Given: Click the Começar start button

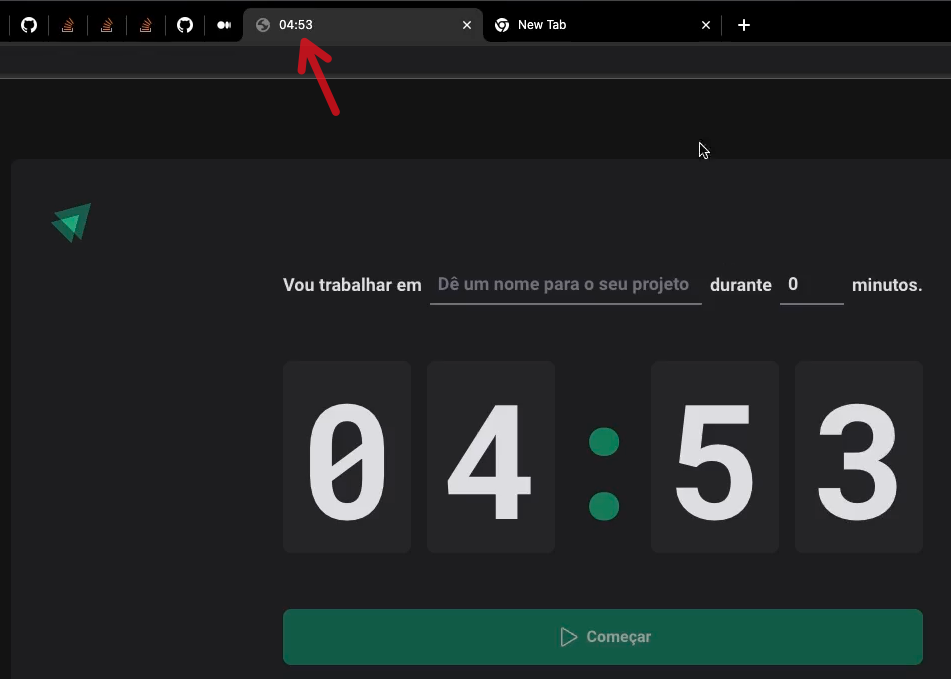Looking at the screenshot, I should coord(603,637).
